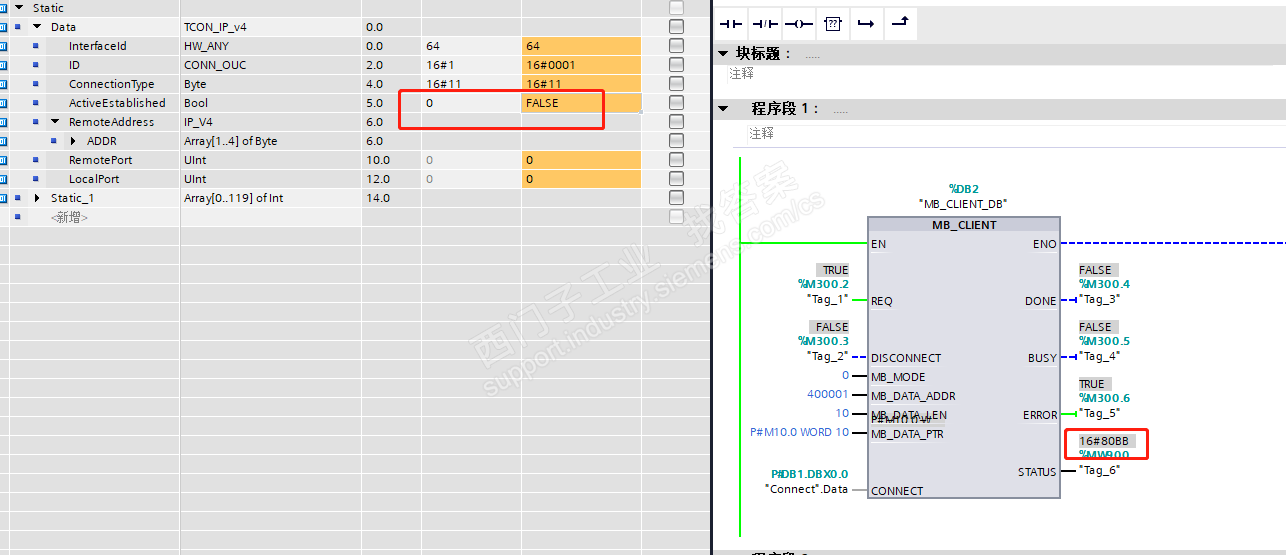Click the "Tag_2" DISCONNECT operand
Screen dimensions: 1286x555
[827, 356]
